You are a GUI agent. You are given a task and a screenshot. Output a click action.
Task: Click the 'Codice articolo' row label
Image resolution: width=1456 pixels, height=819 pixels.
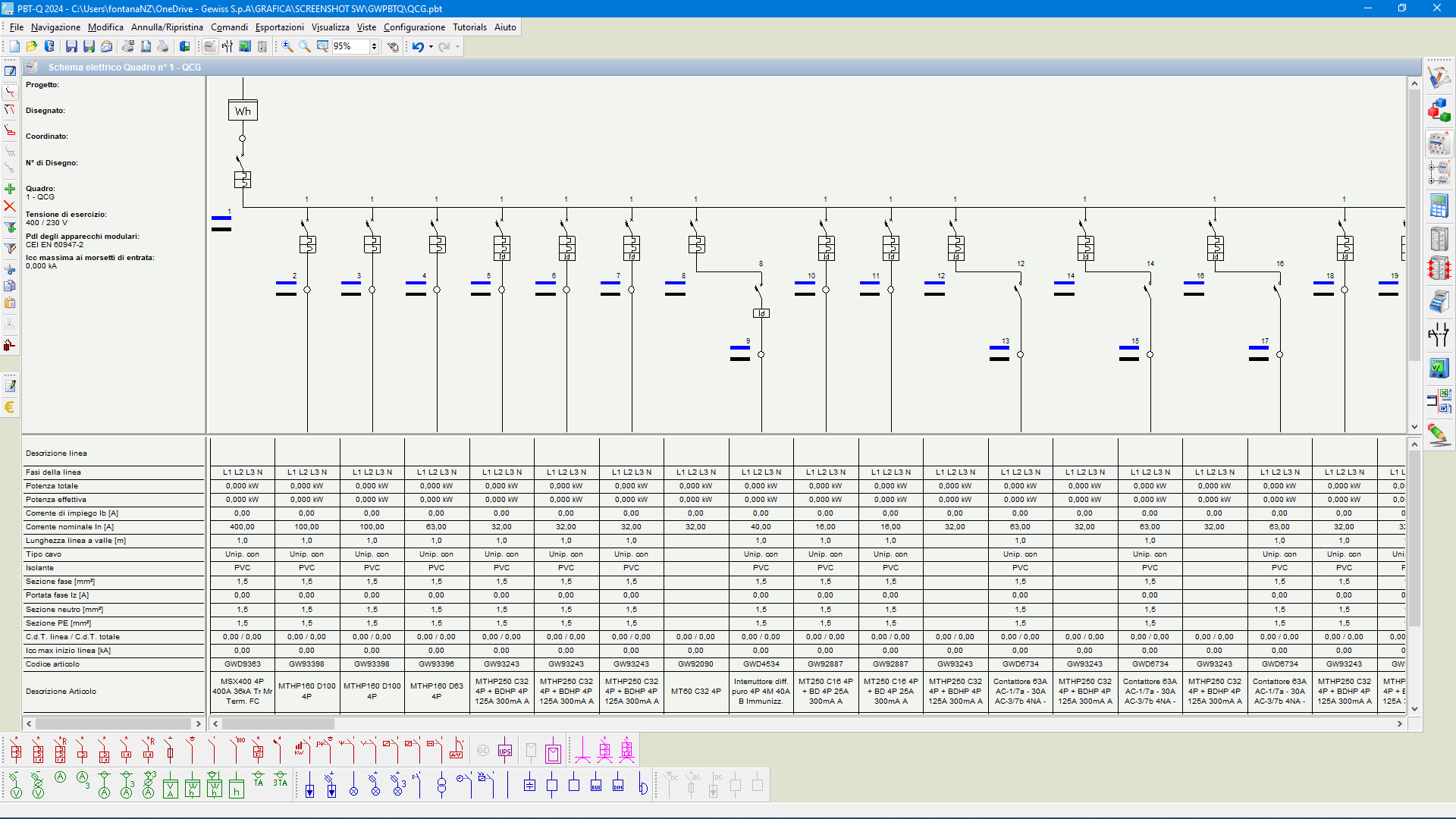[52, 664]
